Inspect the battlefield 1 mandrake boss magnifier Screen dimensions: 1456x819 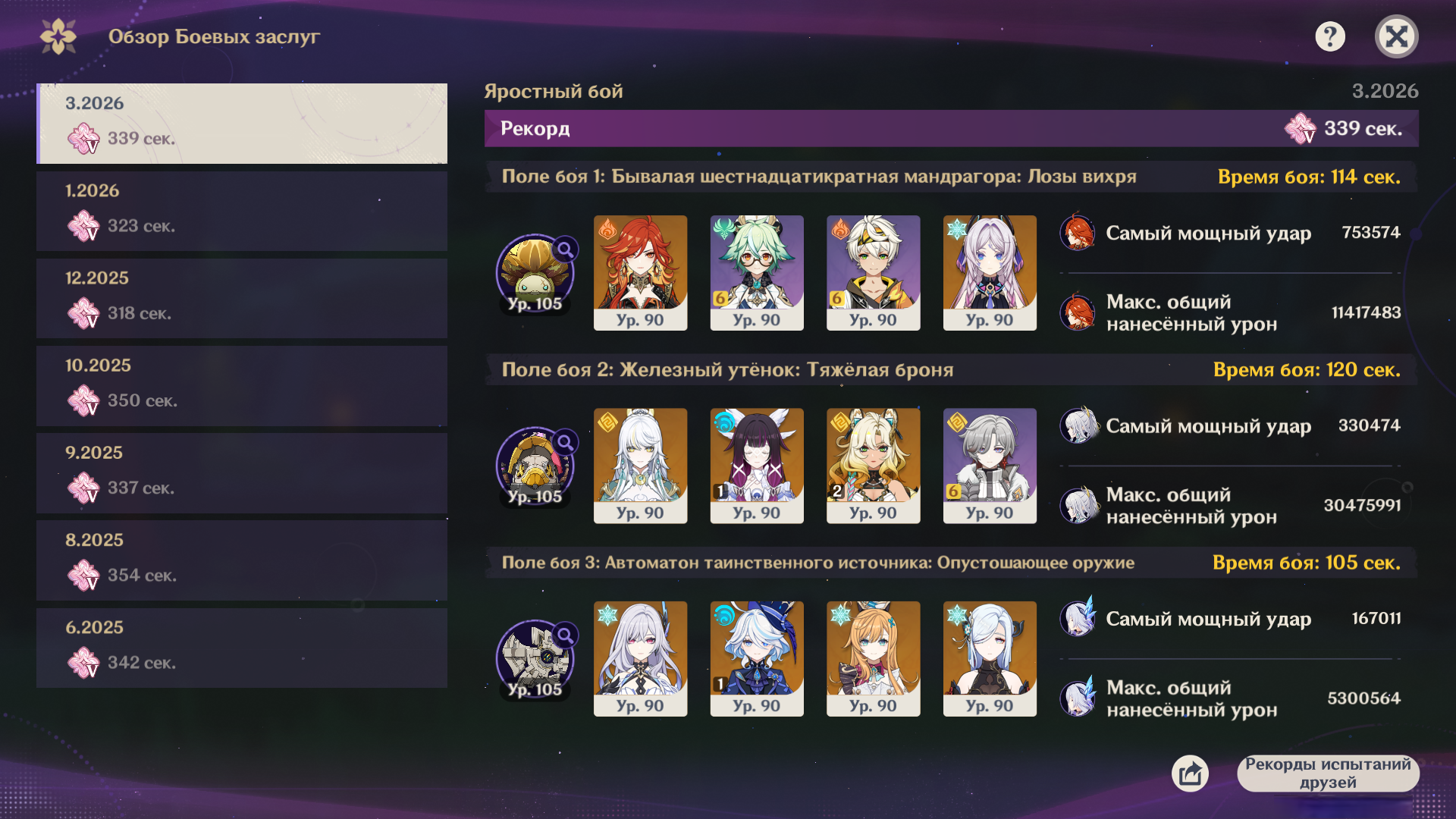click(x=565, y=249)
